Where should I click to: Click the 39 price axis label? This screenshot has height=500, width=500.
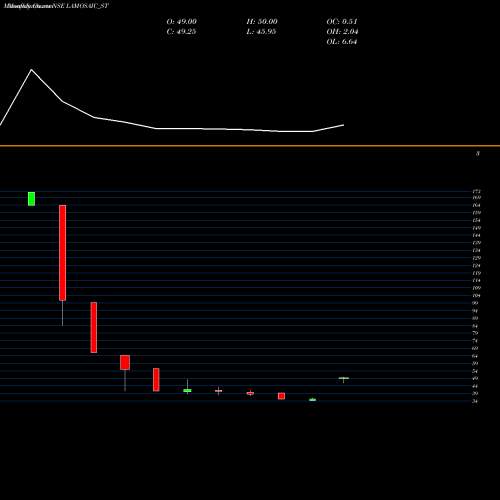(x=475, y=393)
